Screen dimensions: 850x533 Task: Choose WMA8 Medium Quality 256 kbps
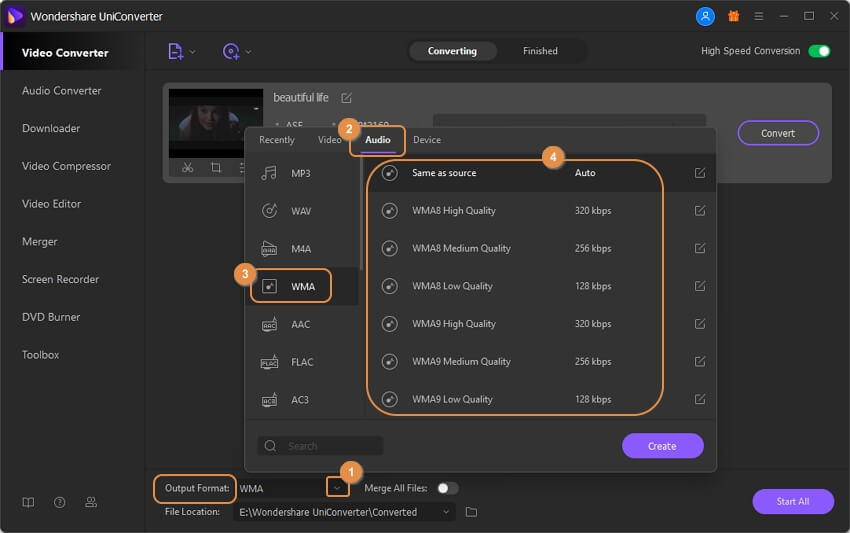(541, 248)
